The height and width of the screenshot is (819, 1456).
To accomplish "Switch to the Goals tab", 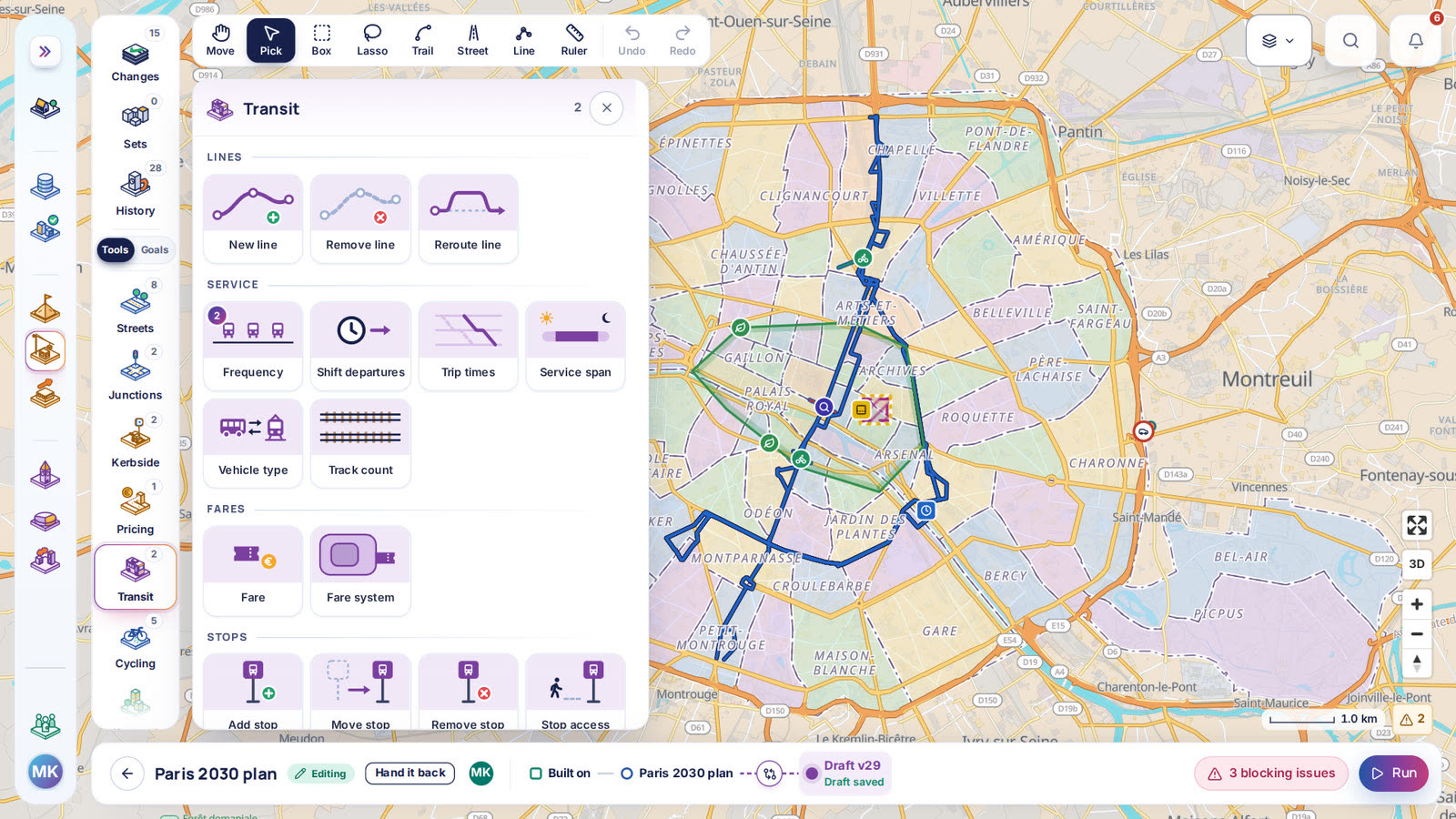I will (155, 249).
